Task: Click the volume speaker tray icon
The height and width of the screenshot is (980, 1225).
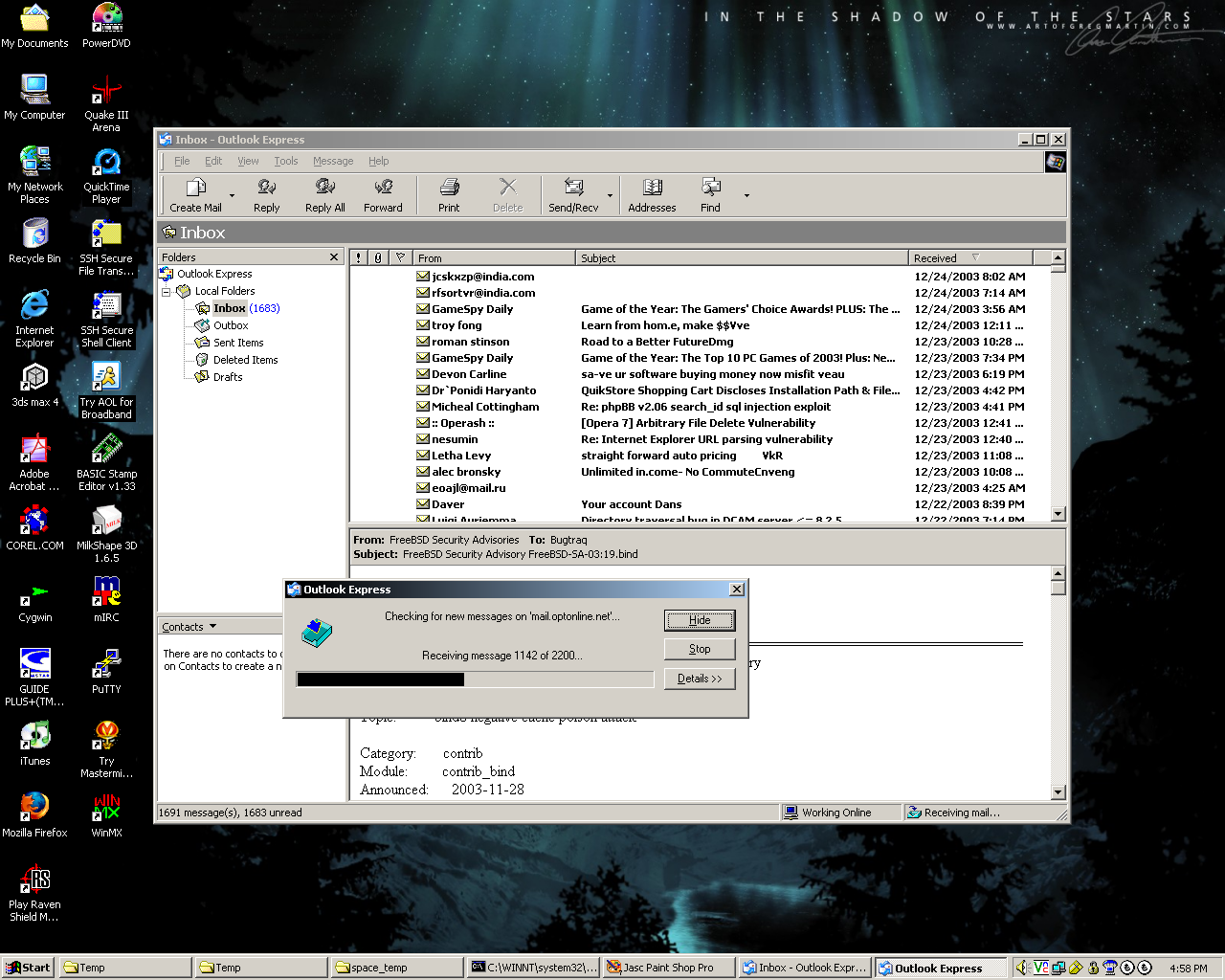Action: [1022, 968]
